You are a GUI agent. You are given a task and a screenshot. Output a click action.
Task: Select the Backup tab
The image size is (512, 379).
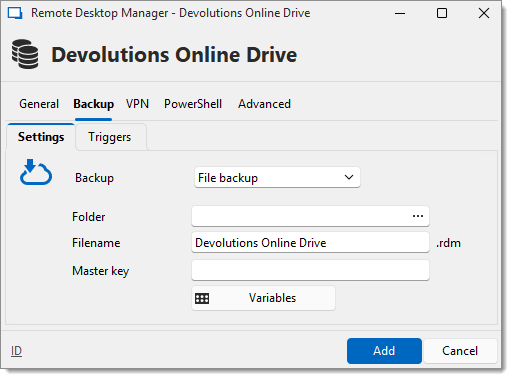[x=93, y=104]
